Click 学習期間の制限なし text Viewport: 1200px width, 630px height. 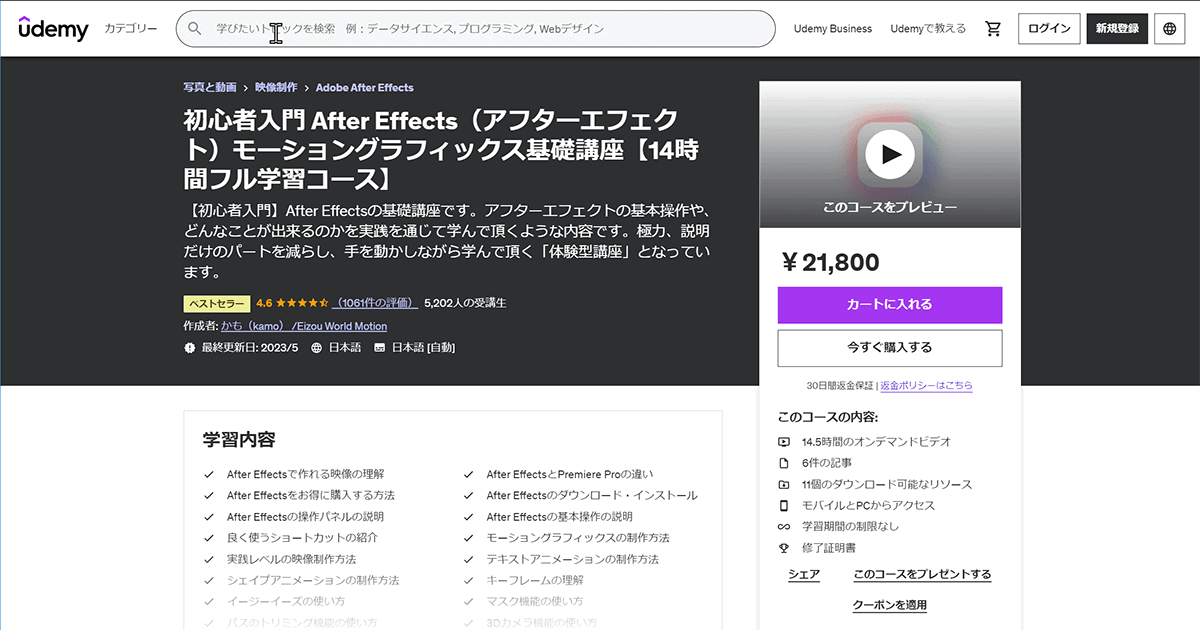(850, 527)
